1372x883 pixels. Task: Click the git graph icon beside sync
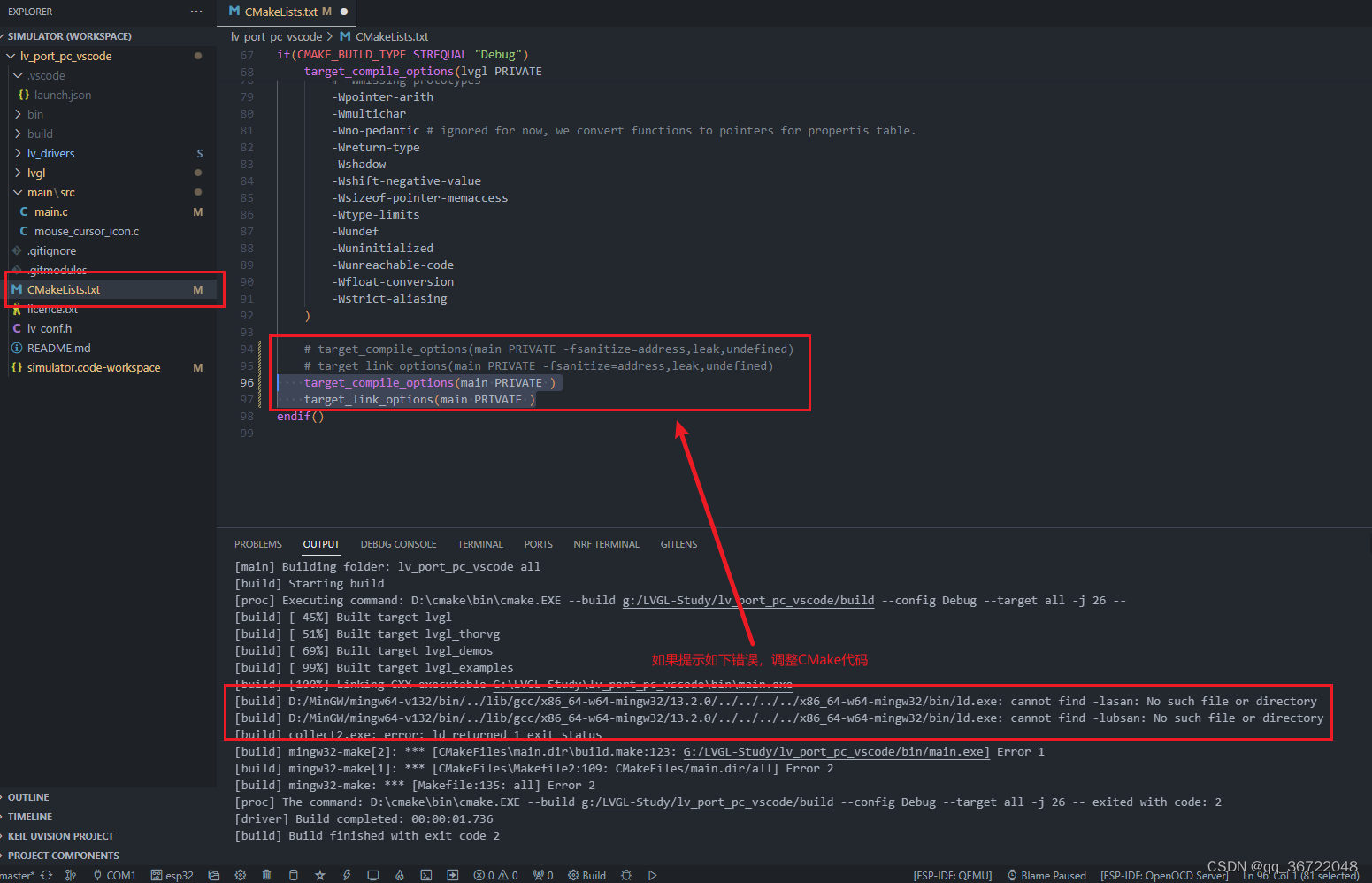pyautogui.click(x=71, y=875)
